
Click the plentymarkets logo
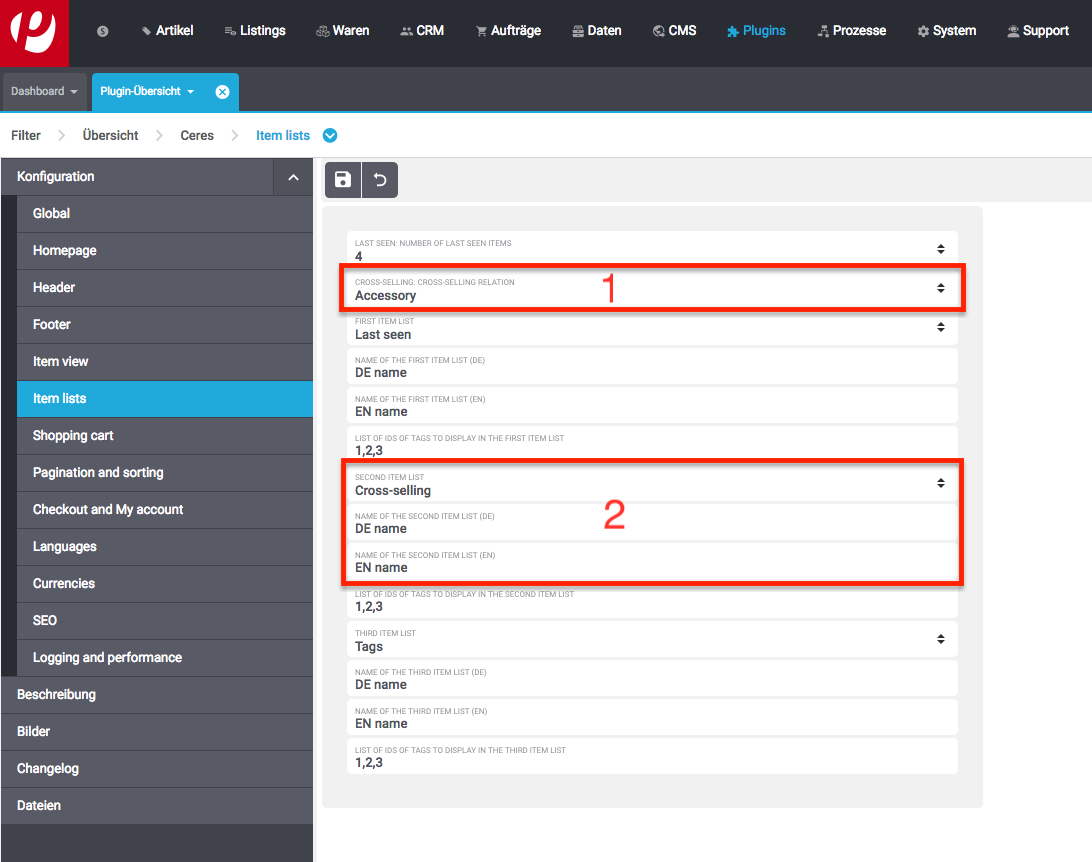click(34, 32)
